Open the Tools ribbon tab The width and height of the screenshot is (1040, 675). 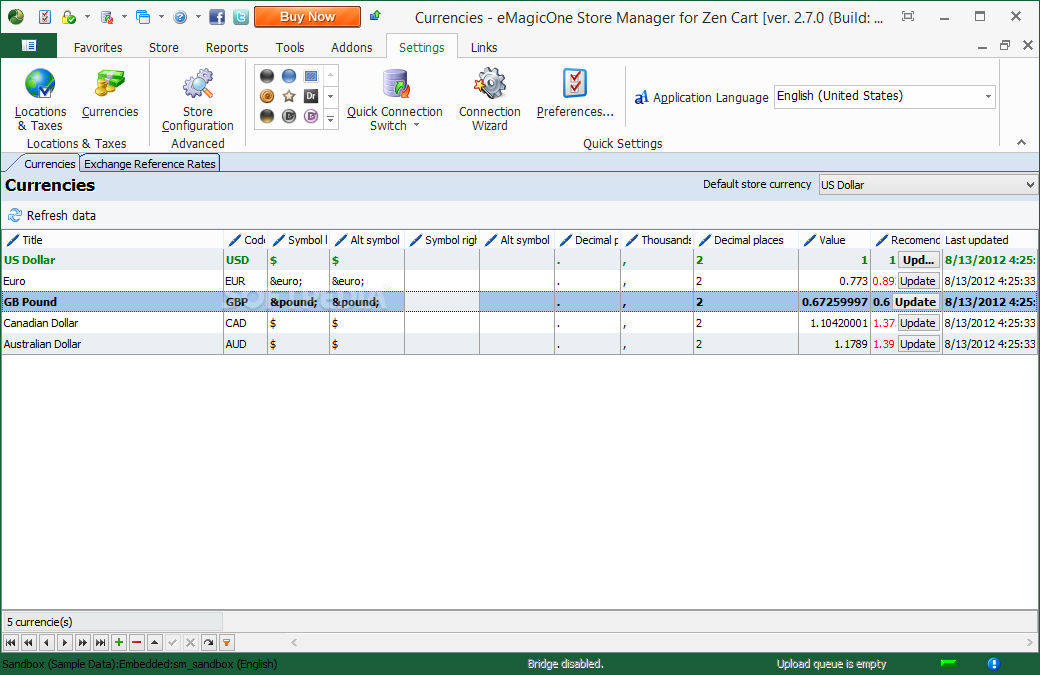coord(290,47)
